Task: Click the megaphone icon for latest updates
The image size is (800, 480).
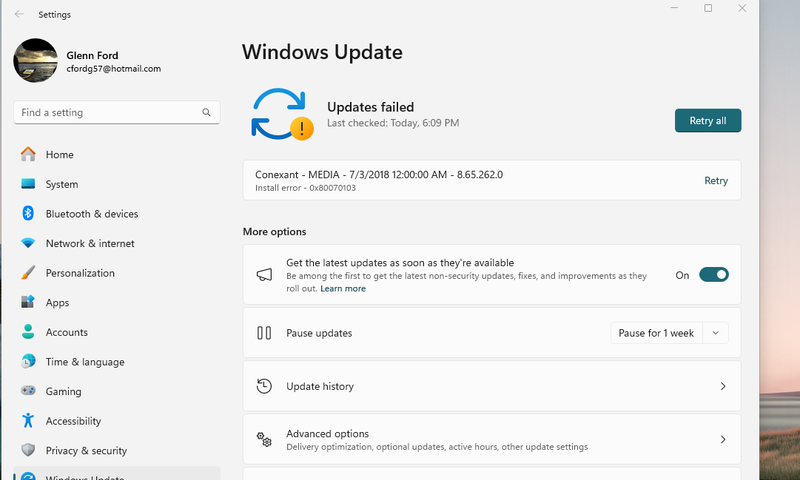Action: tap(264, 274)
